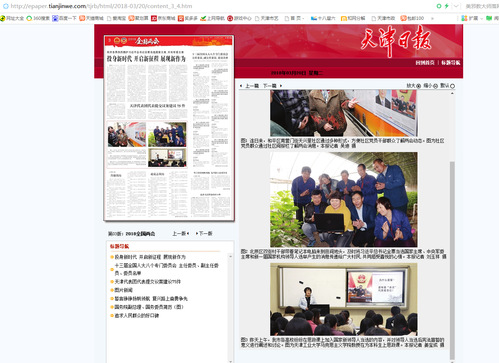499x363 pixels.
Task: Go to previous page 上一版
Action: click(x=181, y=233)
